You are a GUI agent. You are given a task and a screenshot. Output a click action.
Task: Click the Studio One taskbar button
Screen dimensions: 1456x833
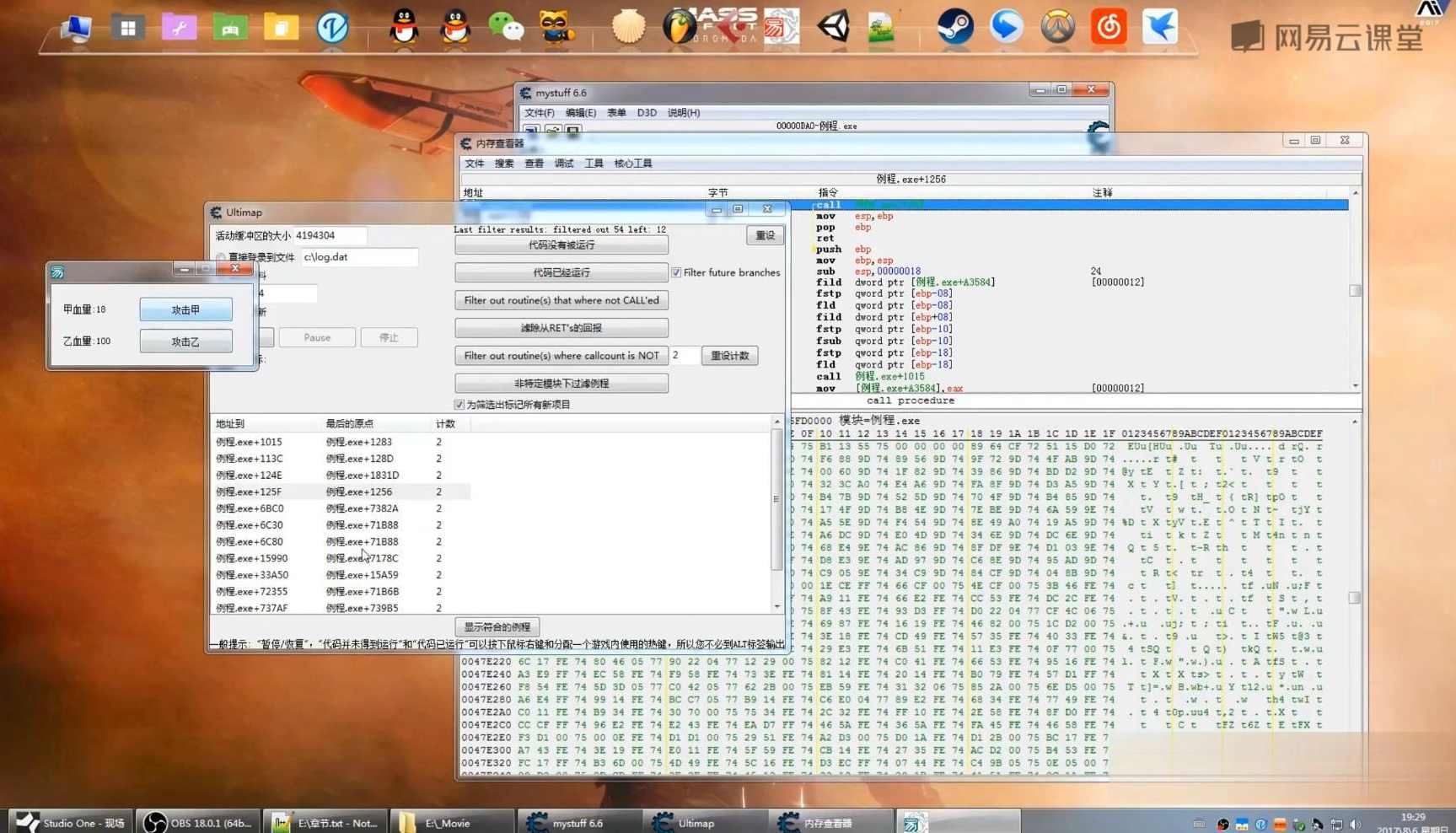point(71,822)
